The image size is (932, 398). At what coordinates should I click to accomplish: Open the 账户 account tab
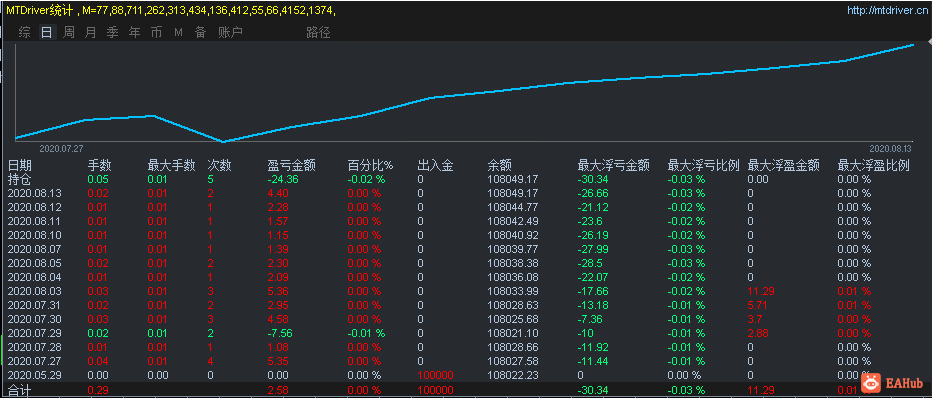(x=230, y=32)
